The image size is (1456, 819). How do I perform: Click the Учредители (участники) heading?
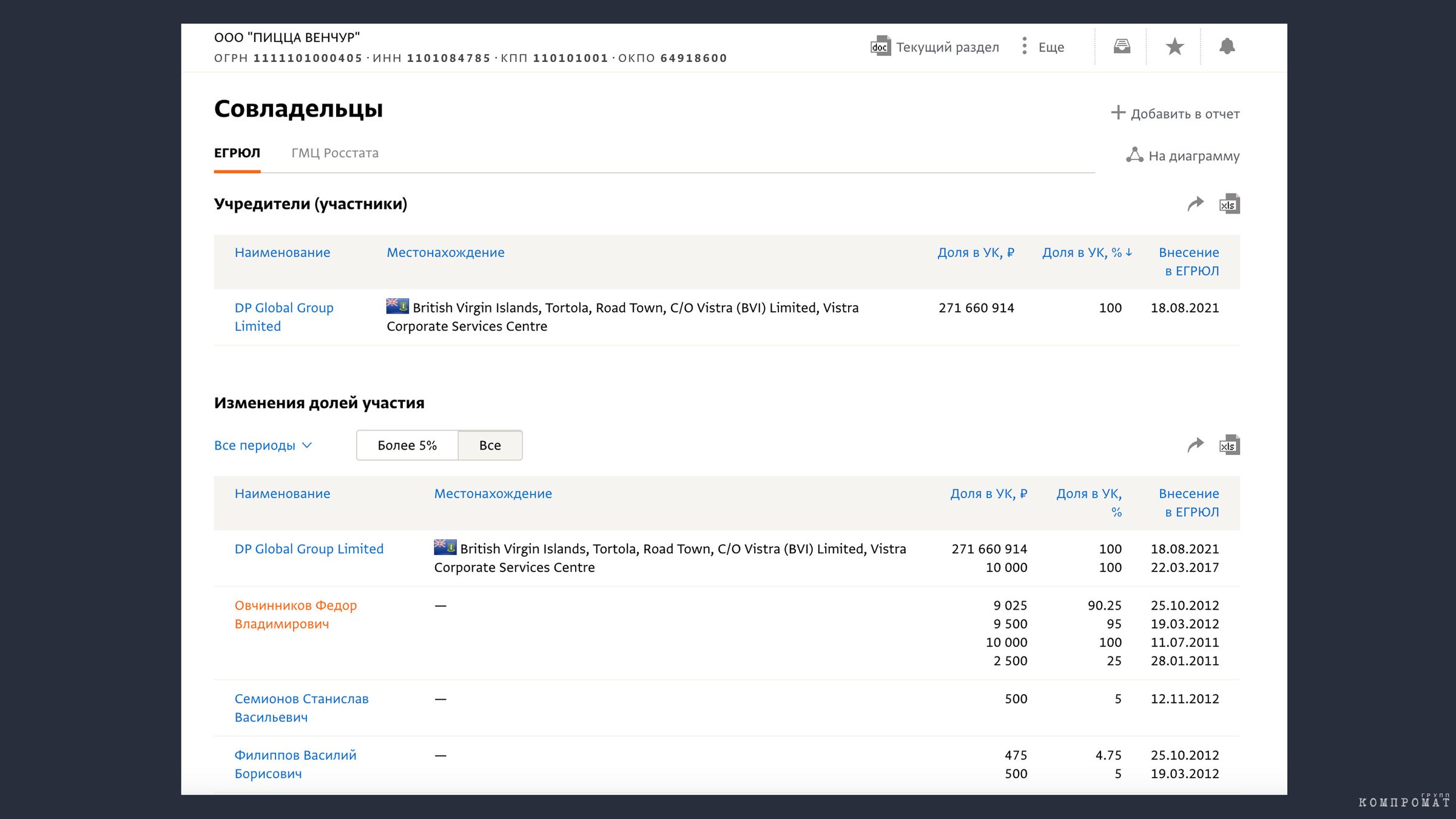coord(311,204)
